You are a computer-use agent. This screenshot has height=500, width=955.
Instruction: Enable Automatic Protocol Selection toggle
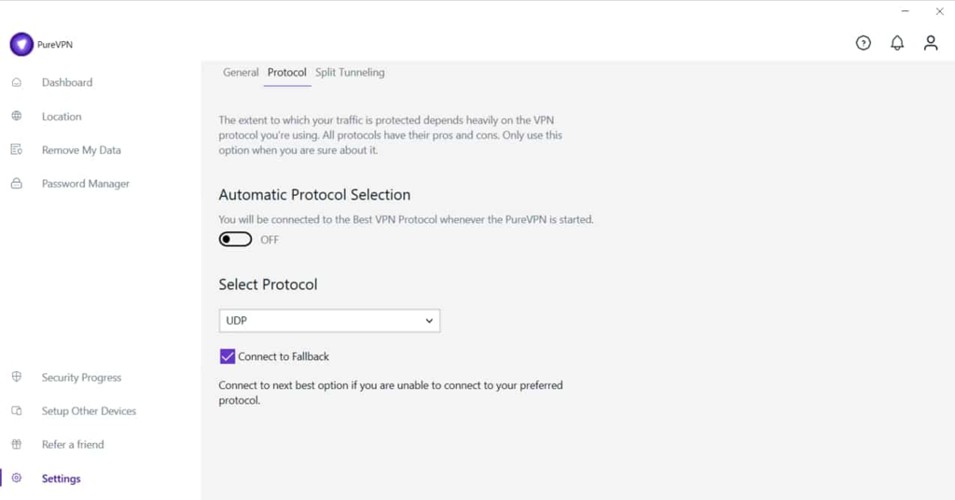[236, 240]
